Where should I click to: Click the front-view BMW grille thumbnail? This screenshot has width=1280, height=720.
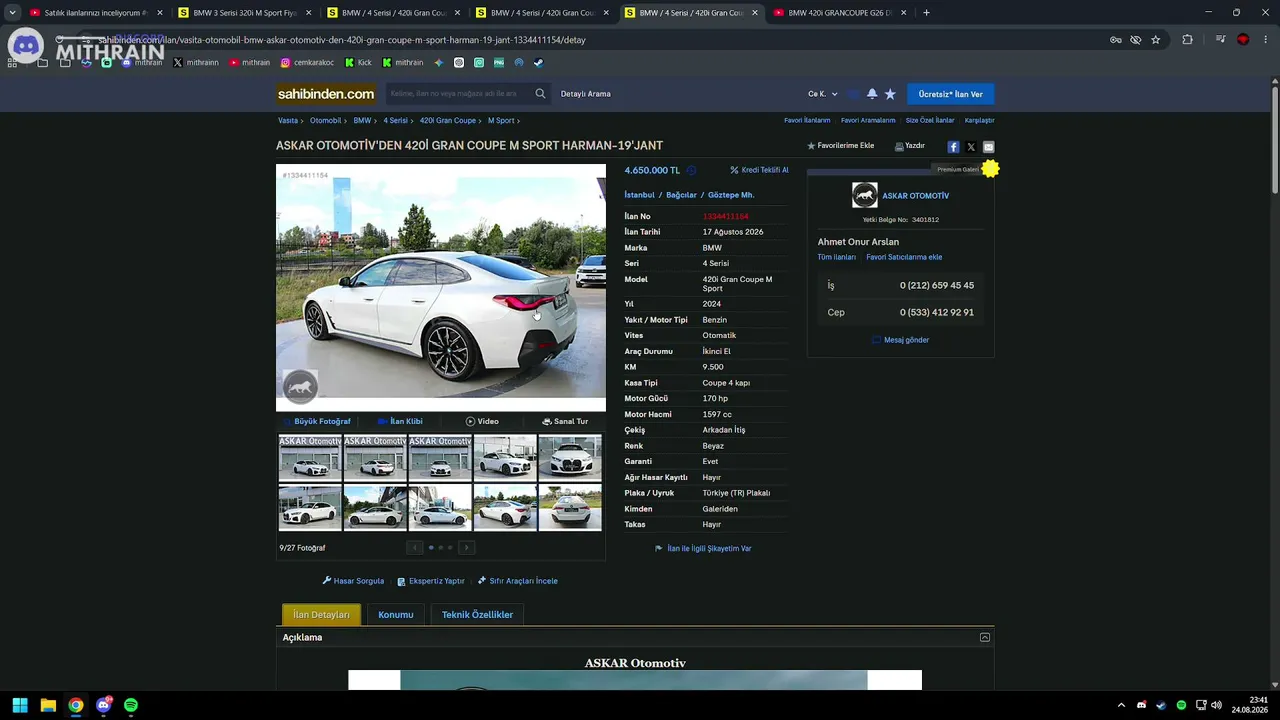click(570, 457)
